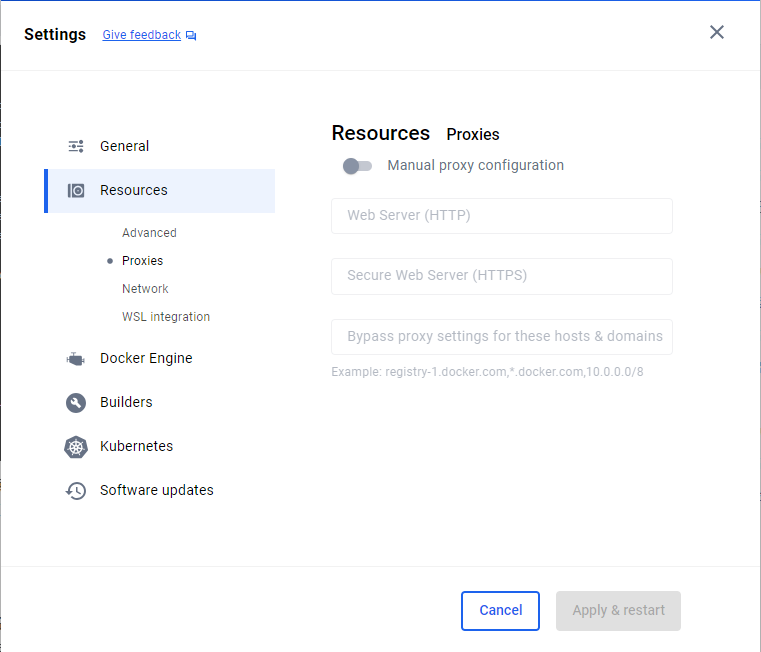Click the Secure Web Server (HTTPS) field
The width and height of the screenshot is (761, 652).
pos(502,276)
